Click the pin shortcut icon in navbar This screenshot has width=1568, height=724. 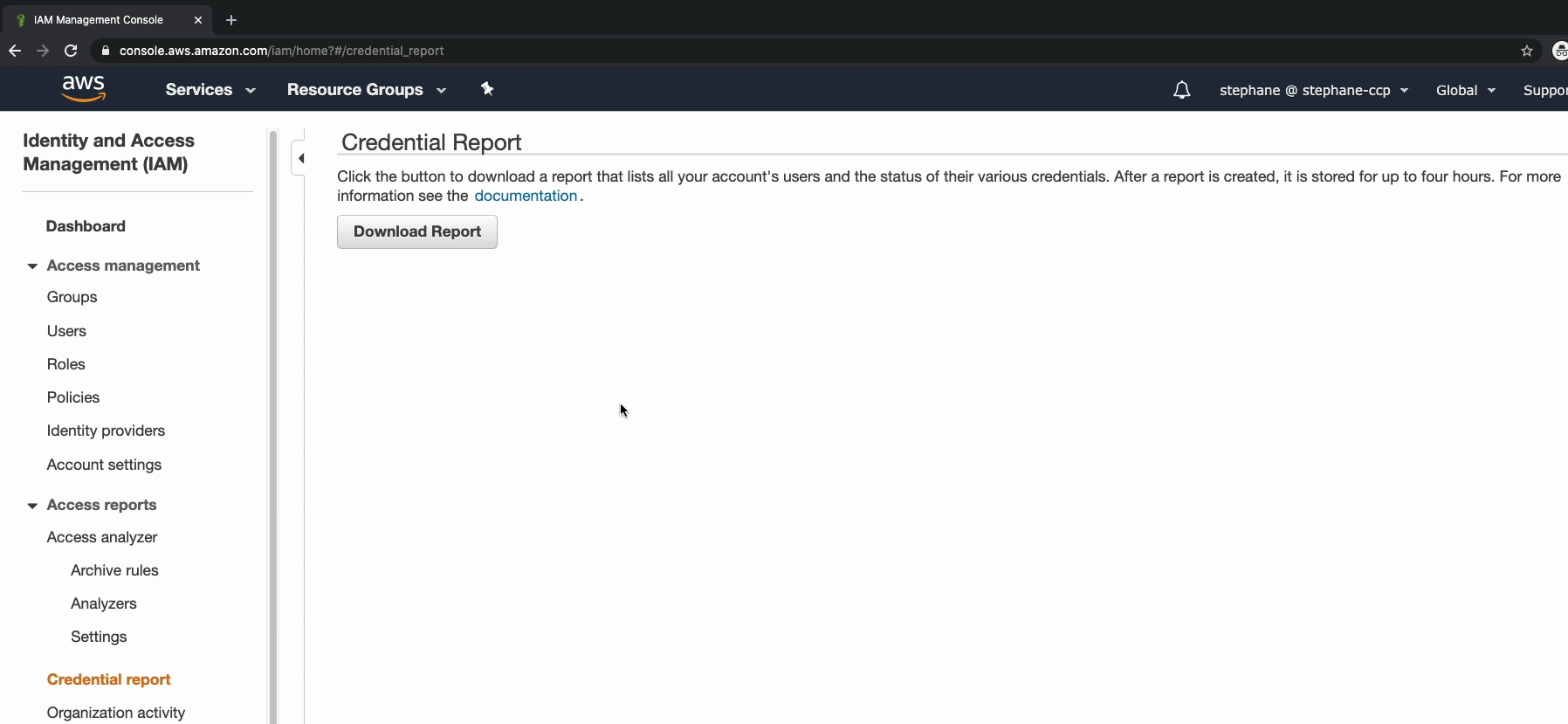487,89
